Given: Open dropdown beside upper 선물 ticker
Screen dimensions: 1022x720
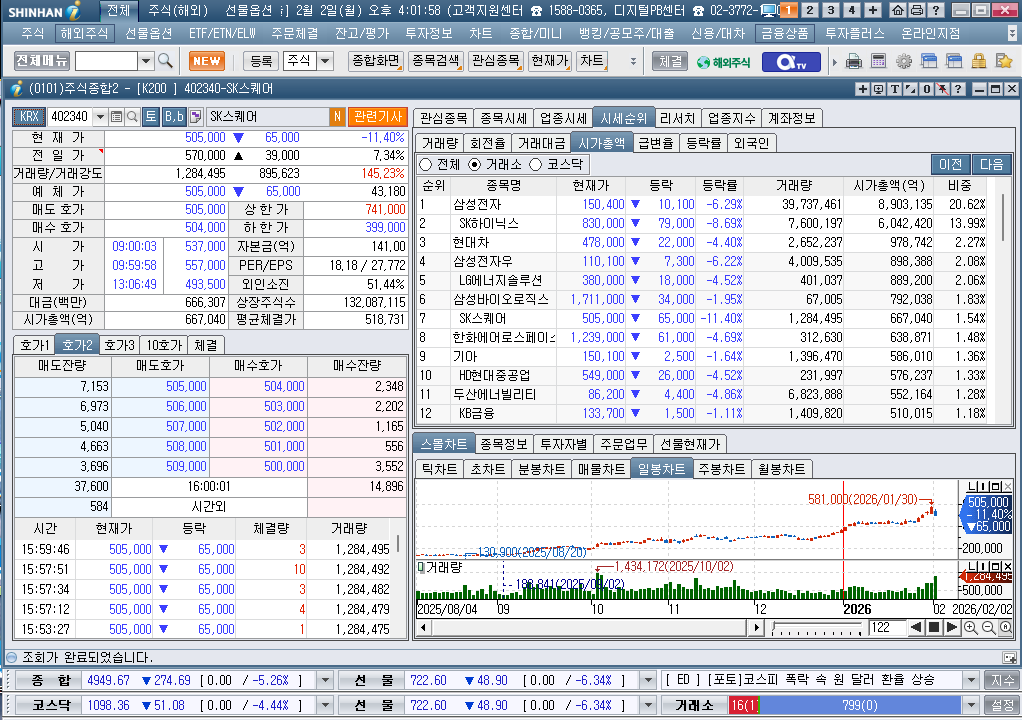Looking at the screenshot, I should click(647, 680).
